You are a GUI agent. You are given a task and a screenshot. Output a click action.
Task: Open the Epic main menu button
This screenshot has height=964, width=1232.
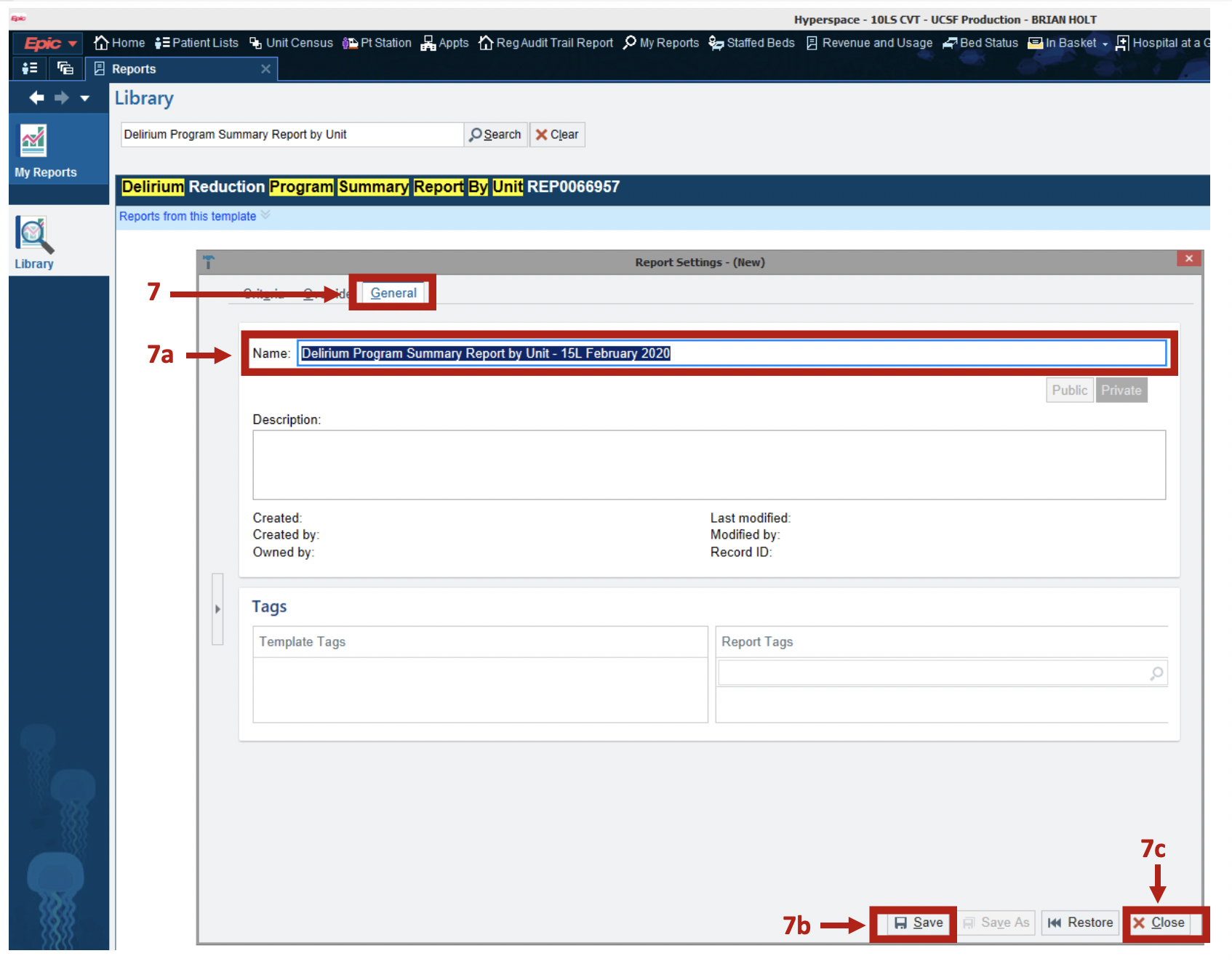click(49, 44)
